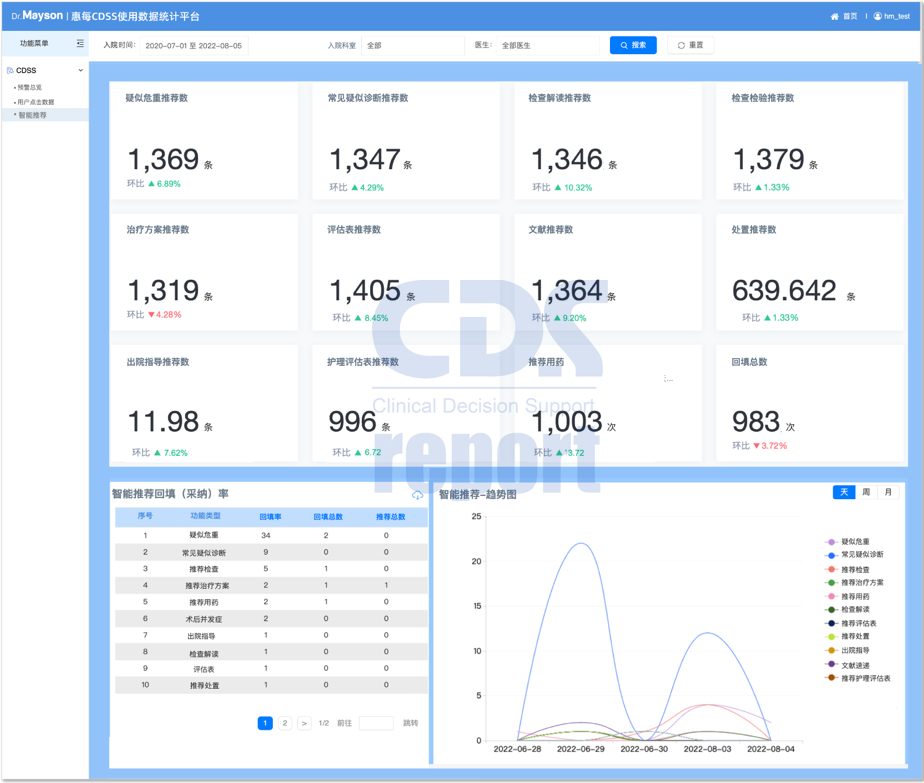Open the 常见疑似诊断推荐数 card
This screenshot has height=783, width=924.
[406, 140]
